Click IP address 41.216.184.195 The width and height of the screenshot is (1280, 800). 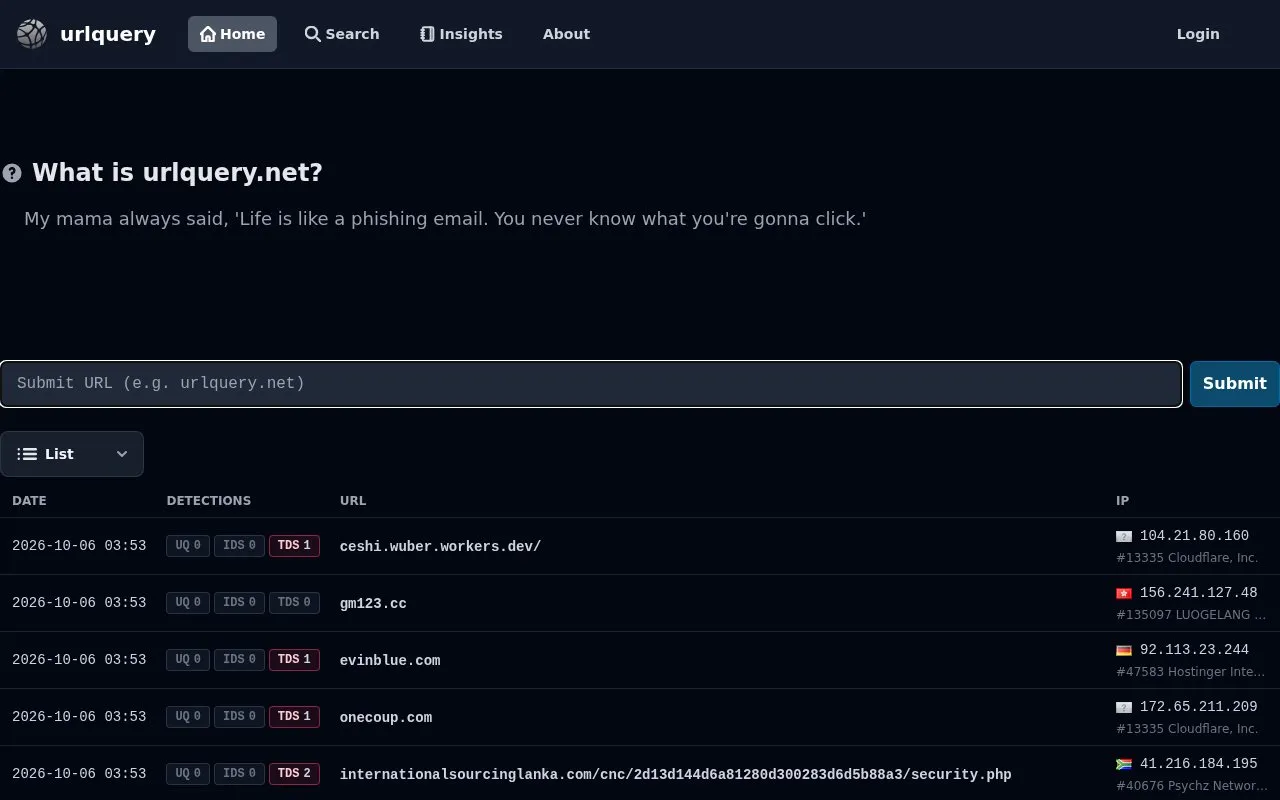point(1198,764)
